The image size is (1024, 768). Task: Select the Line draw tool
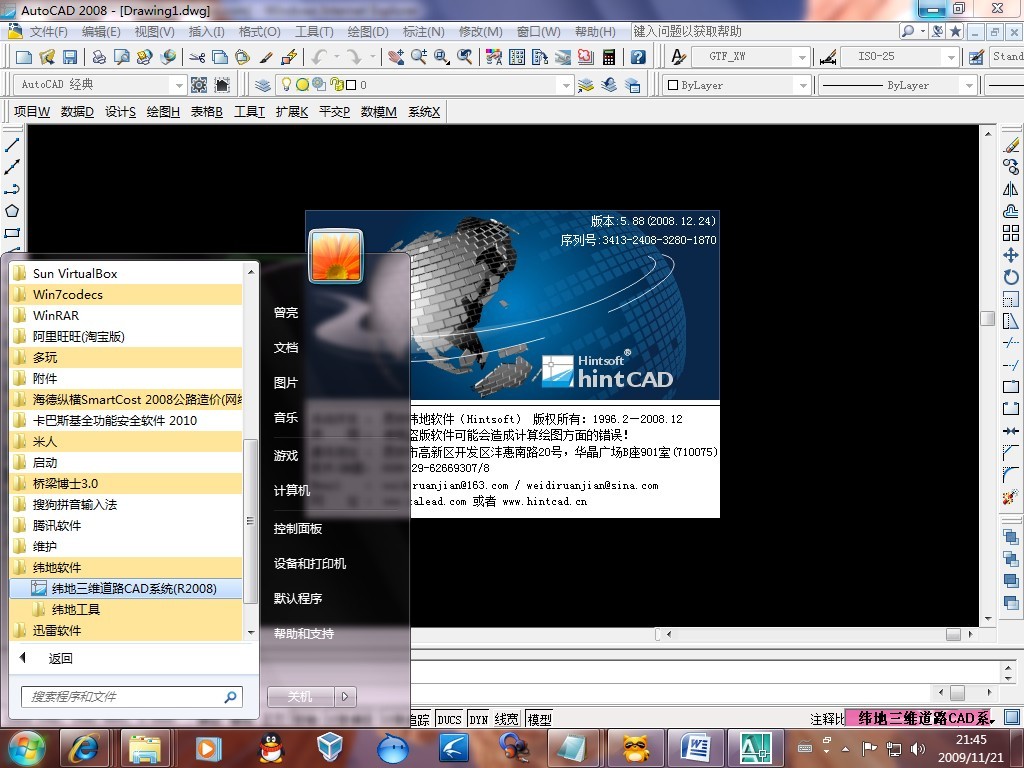click(x=12, y=144)
